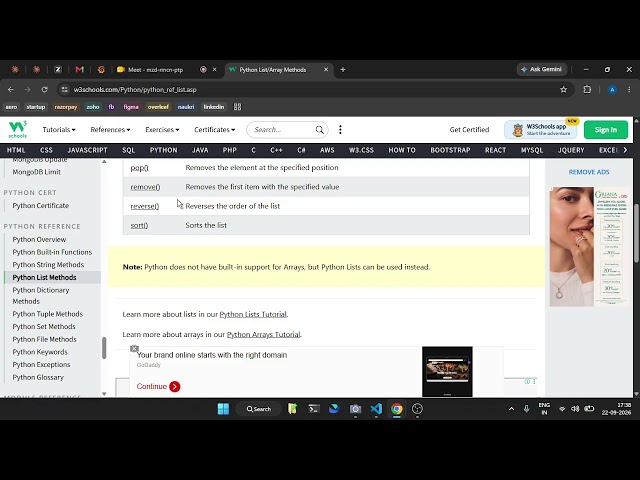Open the Python Lists Tutorial link
The height and width of the screenshot is (480, 640).
(253, 314)
